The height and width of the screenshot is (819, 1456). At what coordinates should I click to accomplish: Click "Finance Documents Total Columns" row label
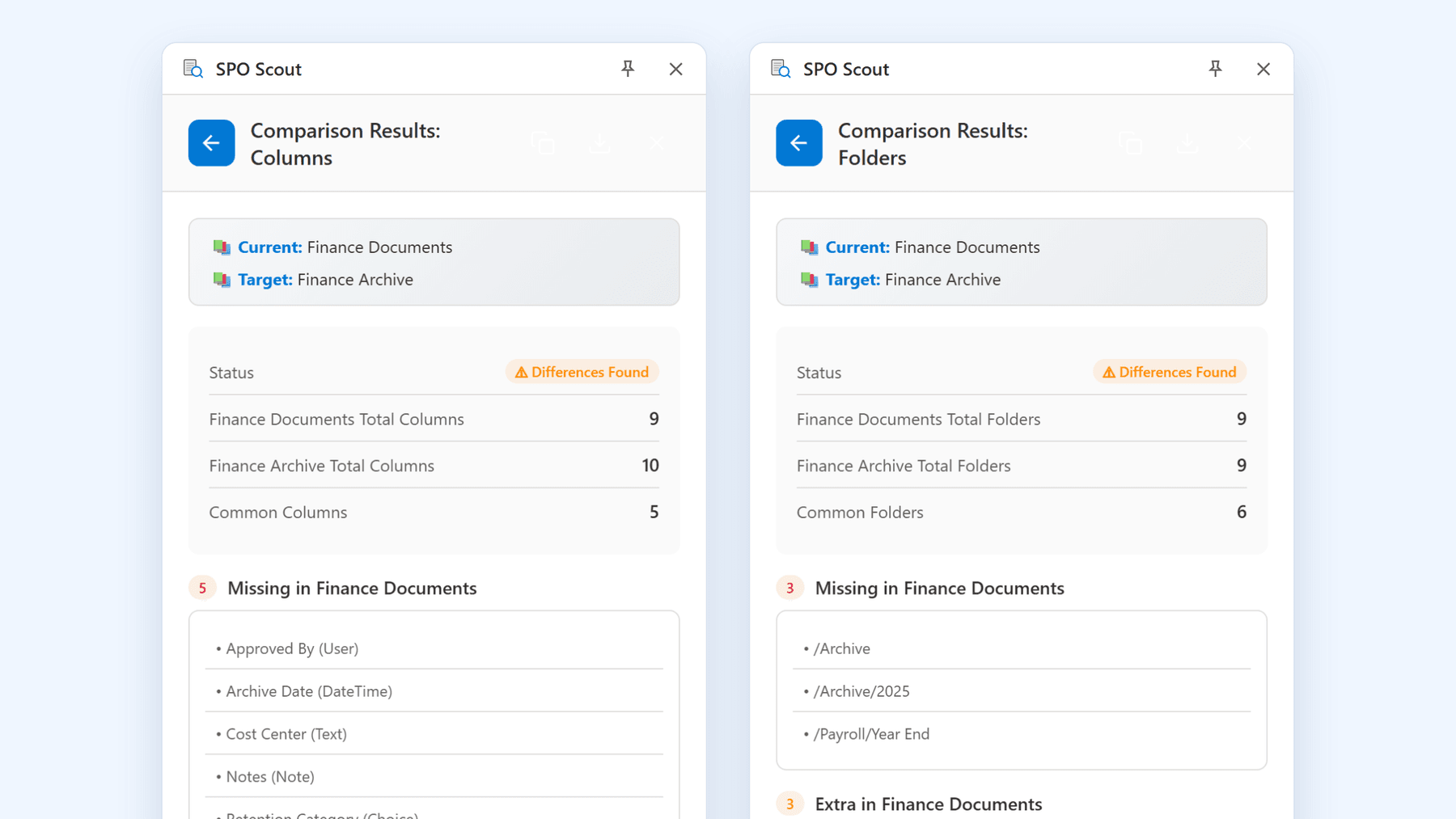click(x=336, y=420)
